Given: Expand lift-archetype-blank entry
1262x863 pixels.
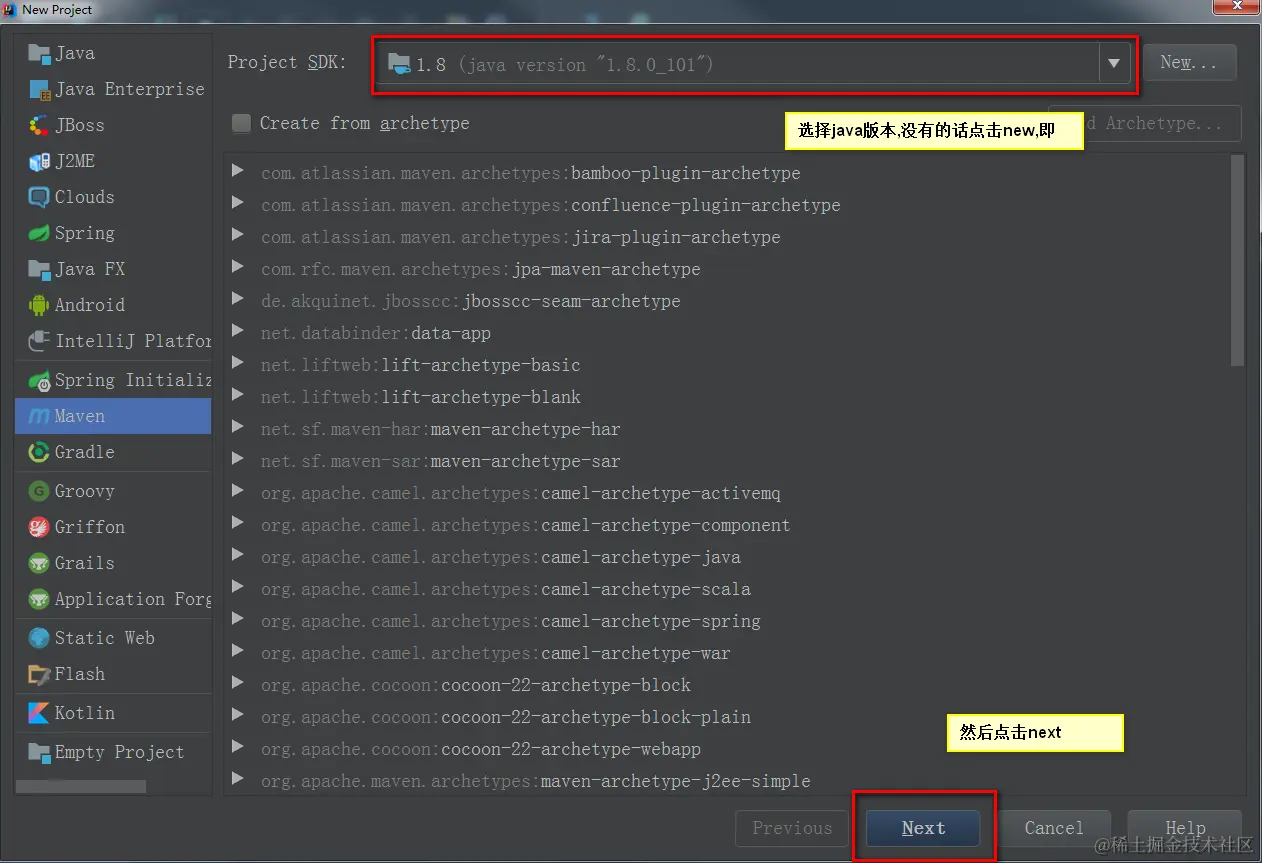Looking at the screenshot, I should pyautogui.click(x=237, y=396).
